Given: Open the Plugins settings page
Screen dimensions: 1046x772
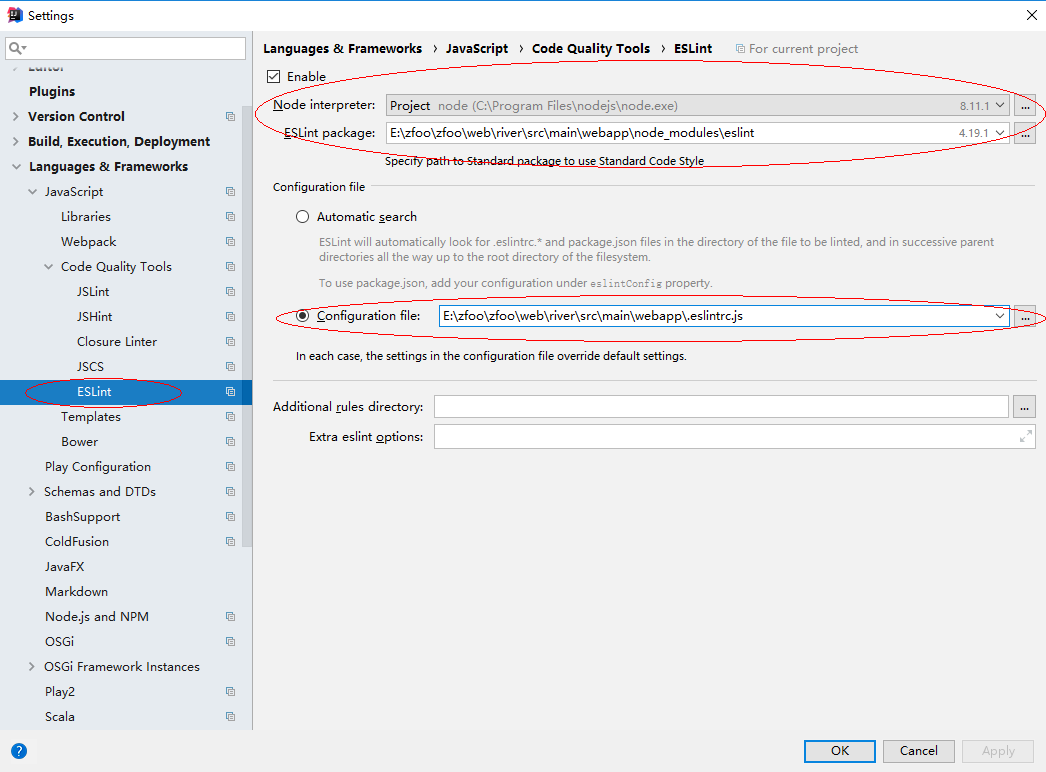Looking at the screenshot, I should point(52,91).
